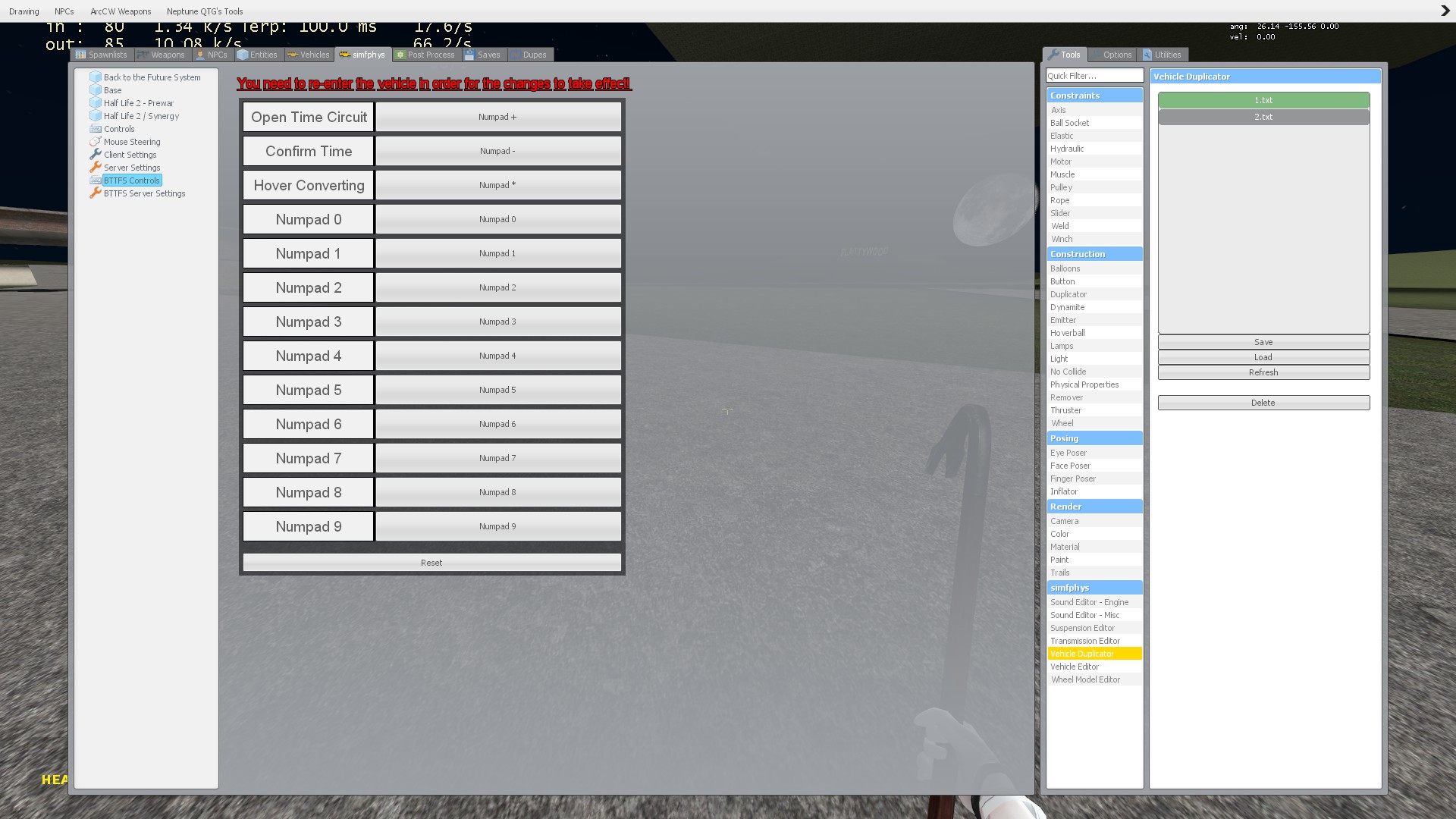
Task: Open the ArcCW Weapons menu
Action: click(121, 11)
